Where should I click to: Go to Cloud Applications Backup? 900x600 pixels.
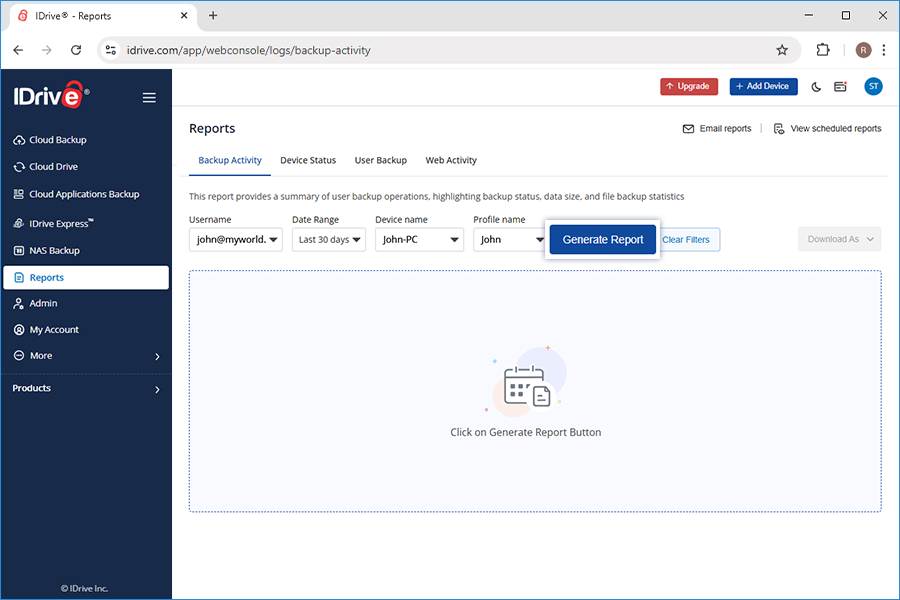76,194
